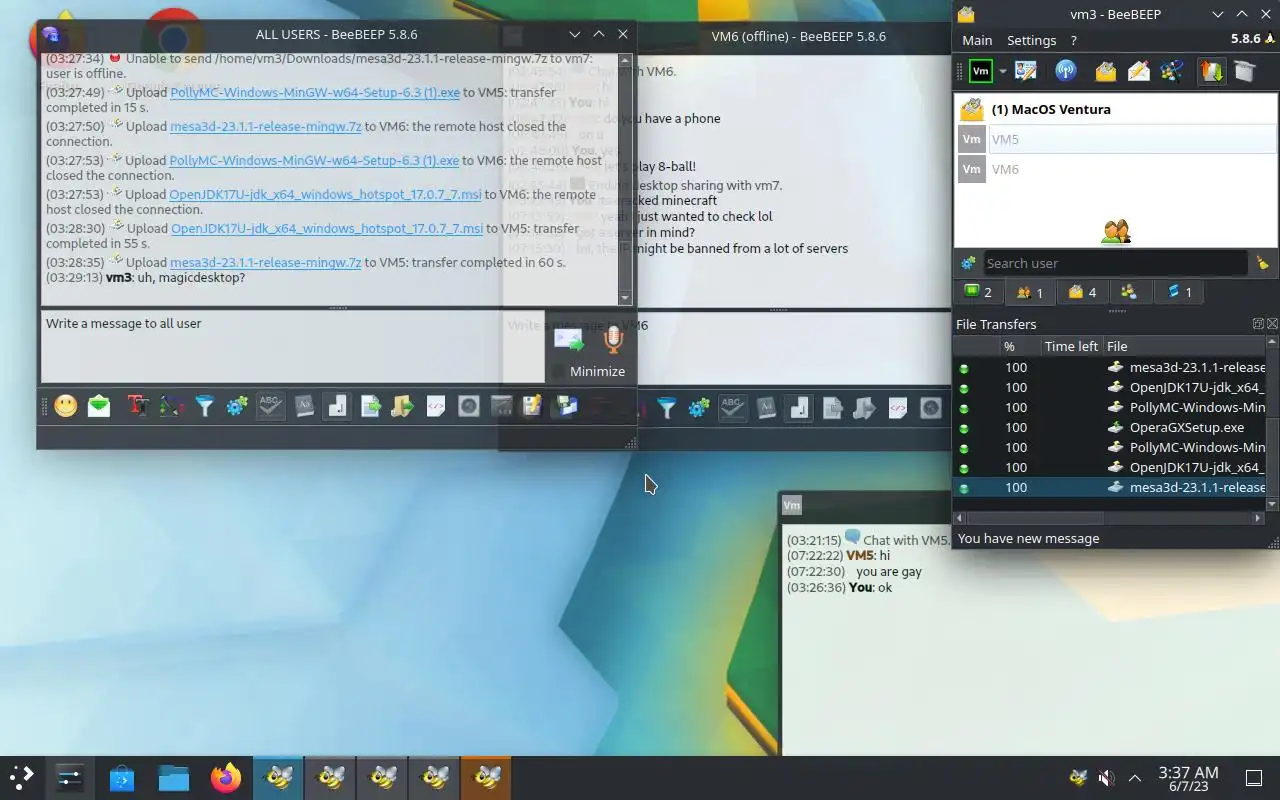Clear search with the broom icon
This screenshot has height=800, width=1280.
coord(1262,263)
